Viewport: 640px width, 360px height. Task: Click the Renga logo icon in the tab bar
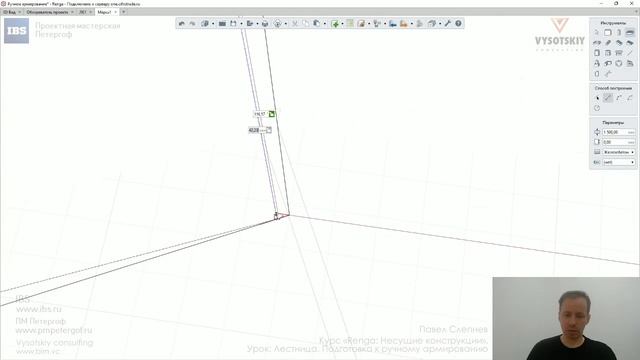[x=6, y=12]
